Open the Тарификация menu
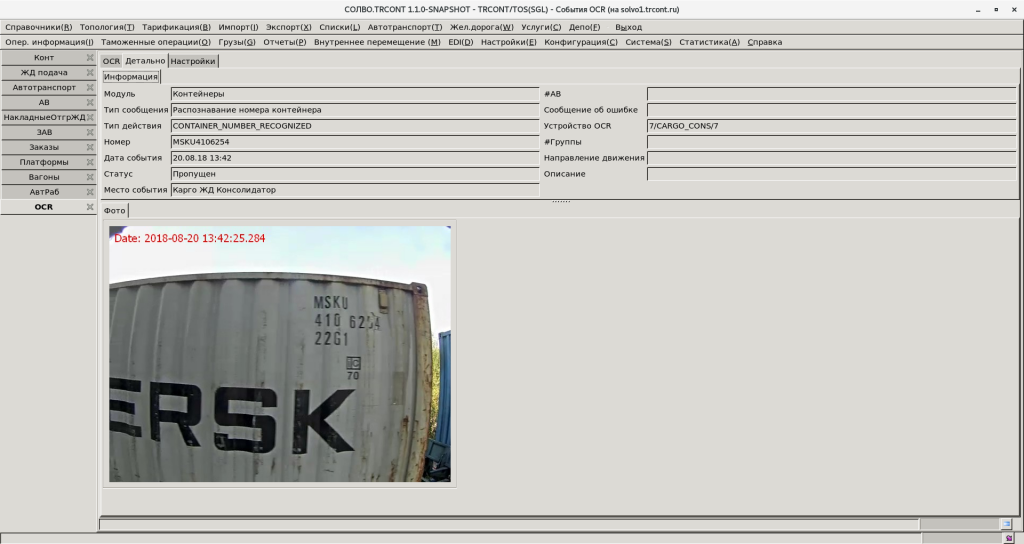Screen dimensions: 1024x544 (176, 27)
